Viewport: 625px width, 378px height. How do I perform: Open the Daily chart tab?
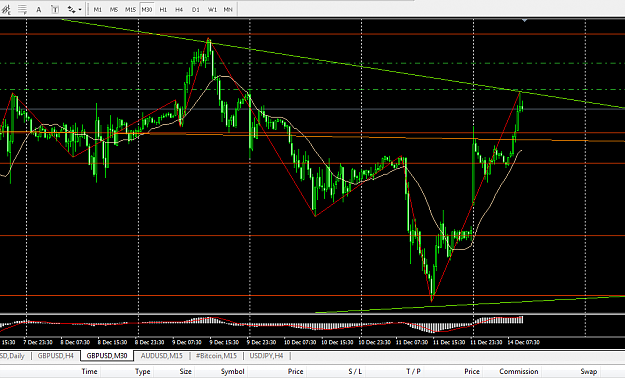pyautogui.click(x=13, y=356)
